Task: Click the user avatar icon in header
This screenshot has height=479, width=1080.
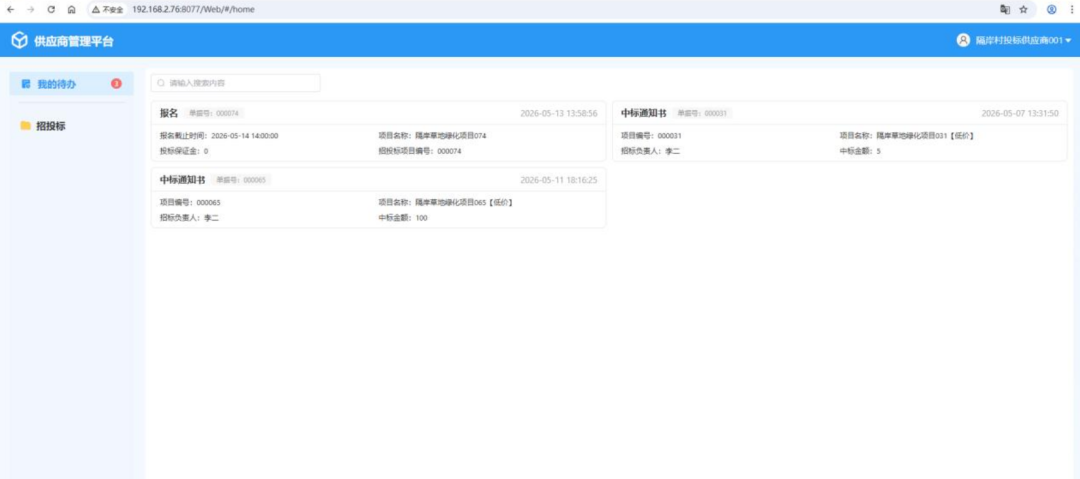Action: pyautogui.click(x=964, y=41)
